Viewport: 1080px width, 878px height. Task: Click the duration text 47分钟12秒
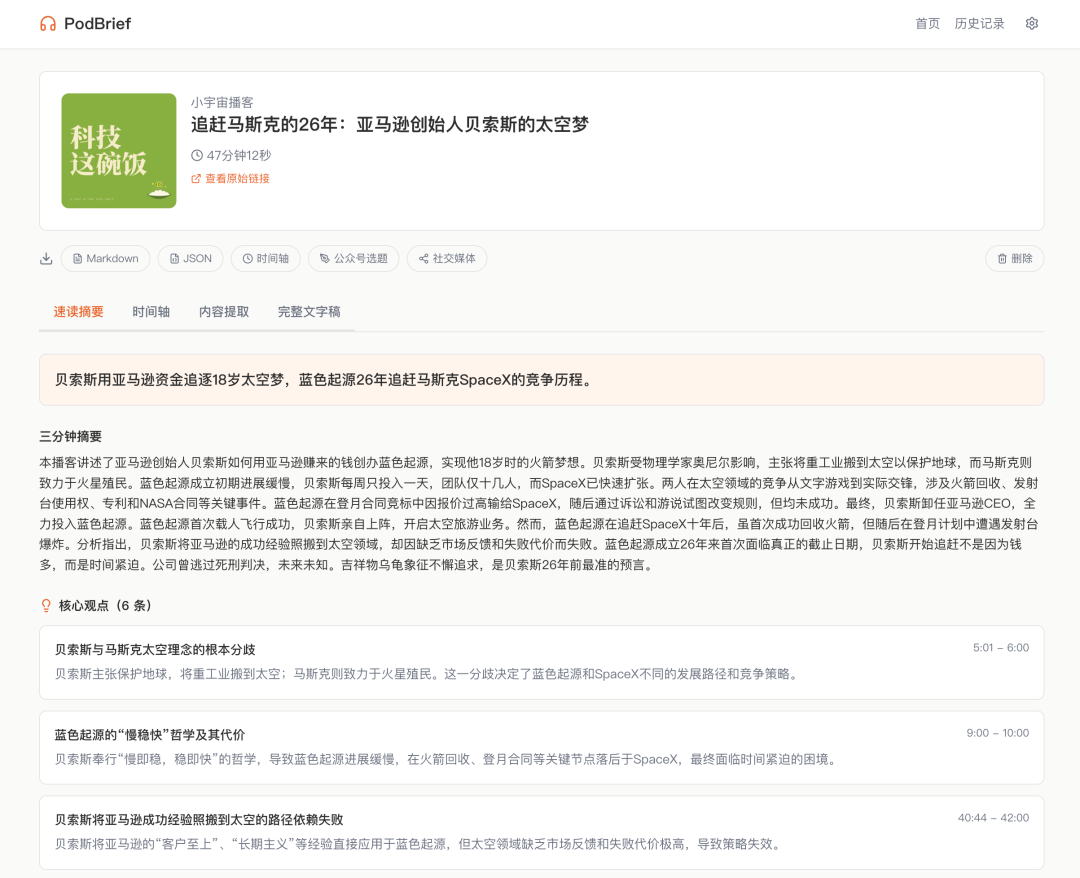pos(239,156)
